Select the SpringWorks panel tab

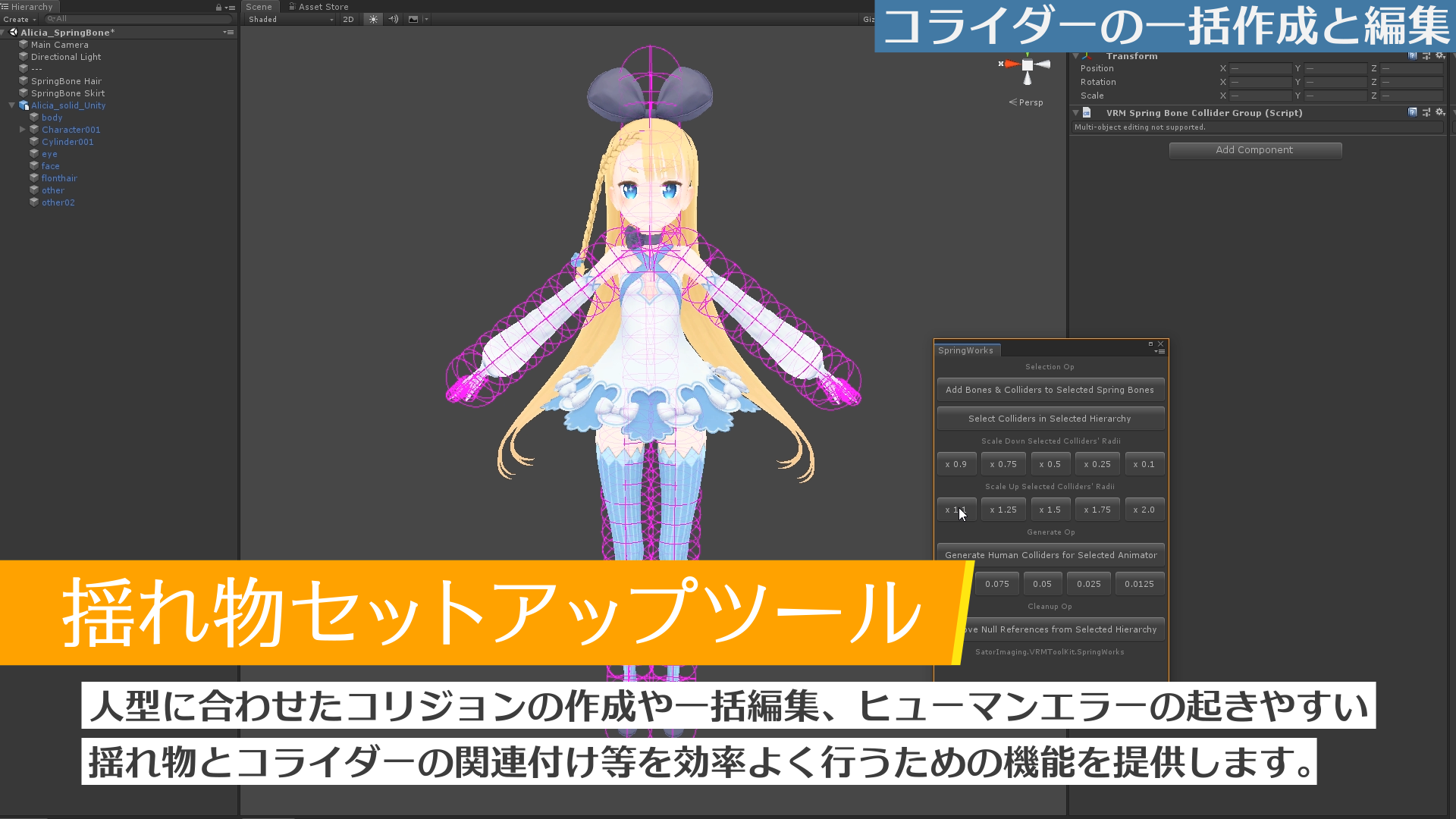(966, 350)
